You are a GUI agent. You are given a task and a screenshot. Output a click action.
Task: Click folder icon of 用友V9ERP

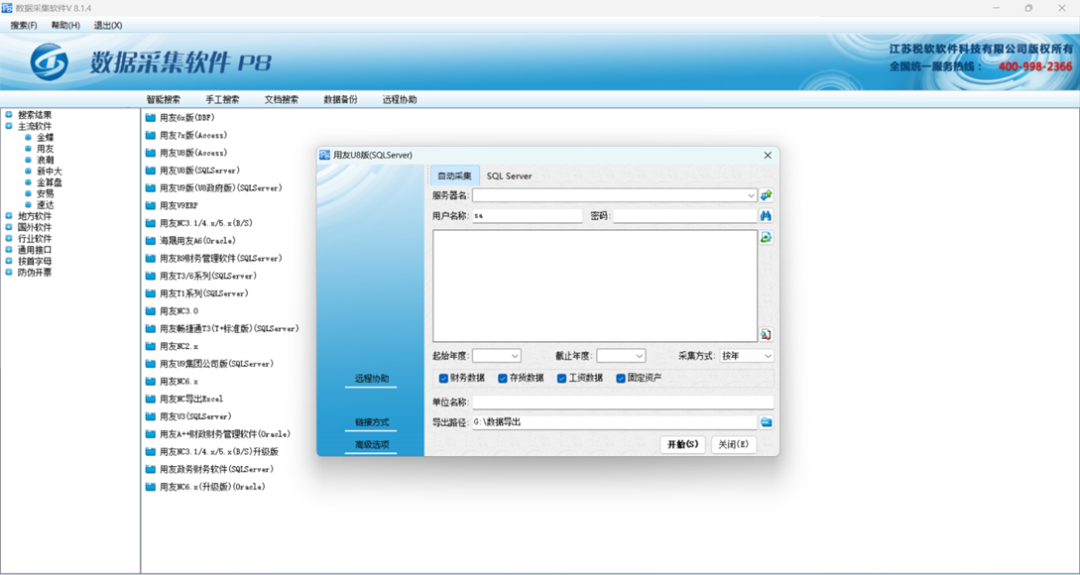click(151, 205)
